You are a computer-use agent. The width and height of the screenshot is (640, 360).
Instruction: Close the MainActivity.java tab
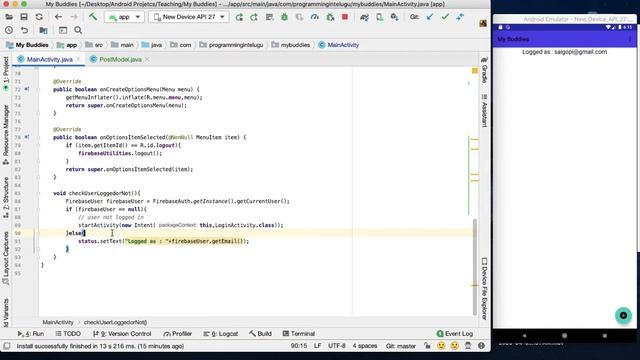coord(78,60)
